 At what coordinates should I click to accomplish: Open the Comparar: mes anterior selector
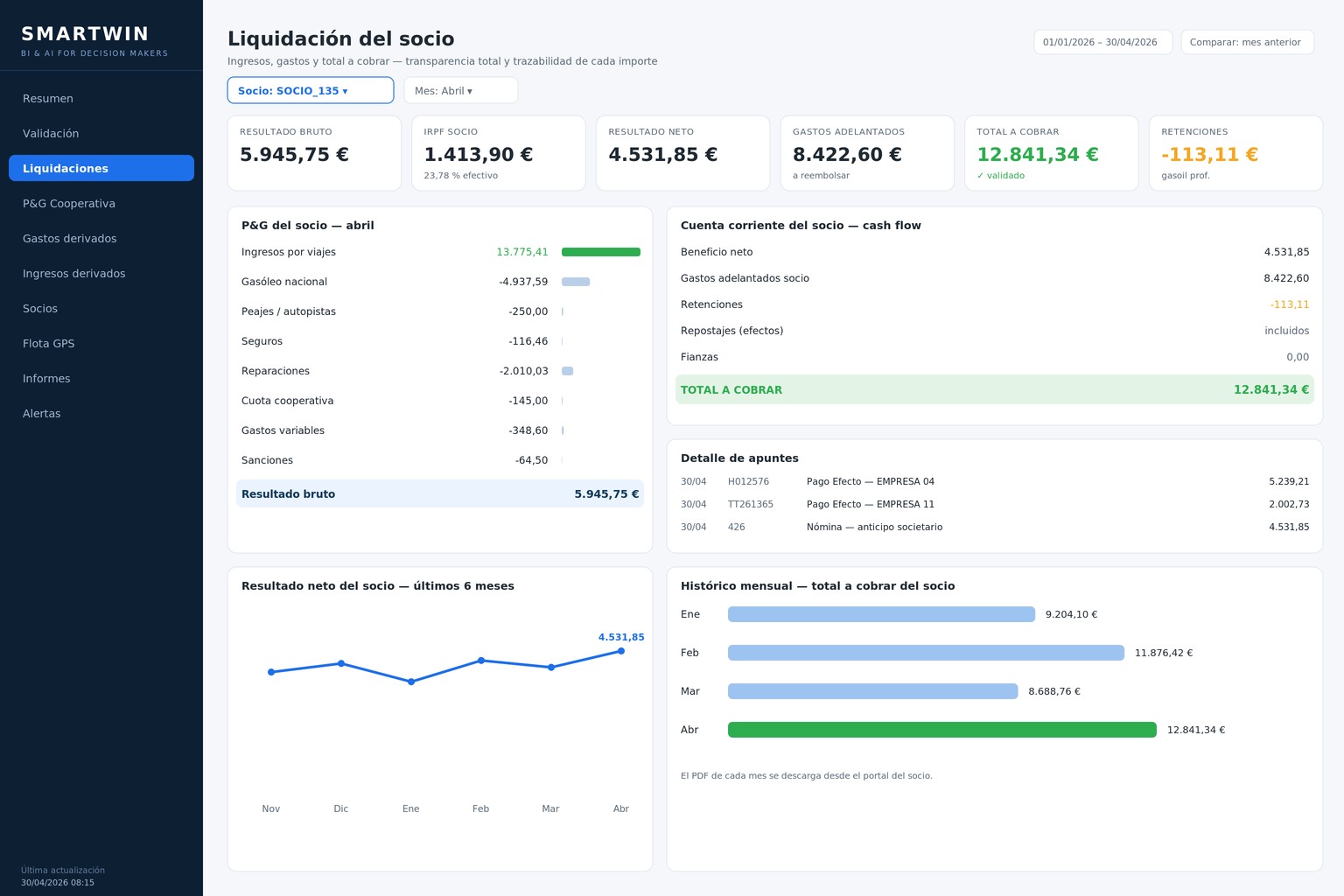[1247, 42]
